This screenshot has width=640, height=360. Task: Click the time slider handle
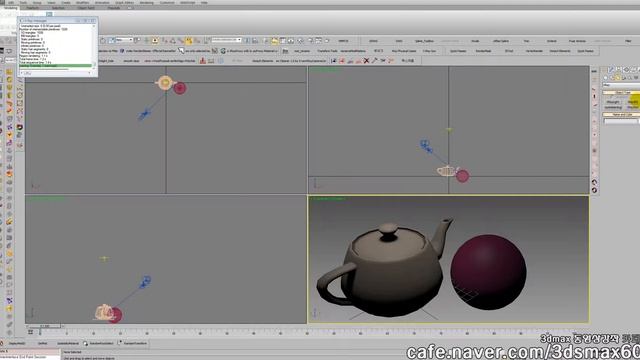pos(45,326)
